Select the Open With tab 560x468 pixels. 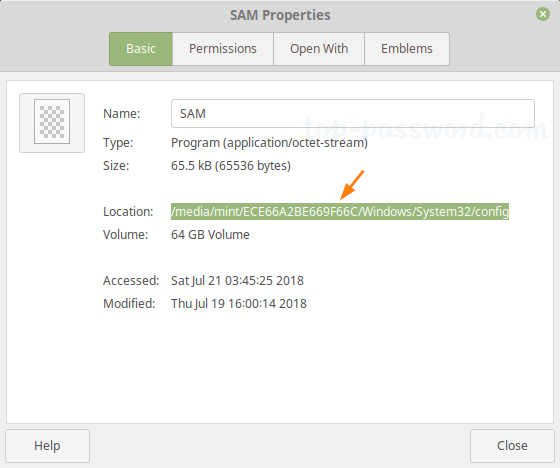coord(319,49)
